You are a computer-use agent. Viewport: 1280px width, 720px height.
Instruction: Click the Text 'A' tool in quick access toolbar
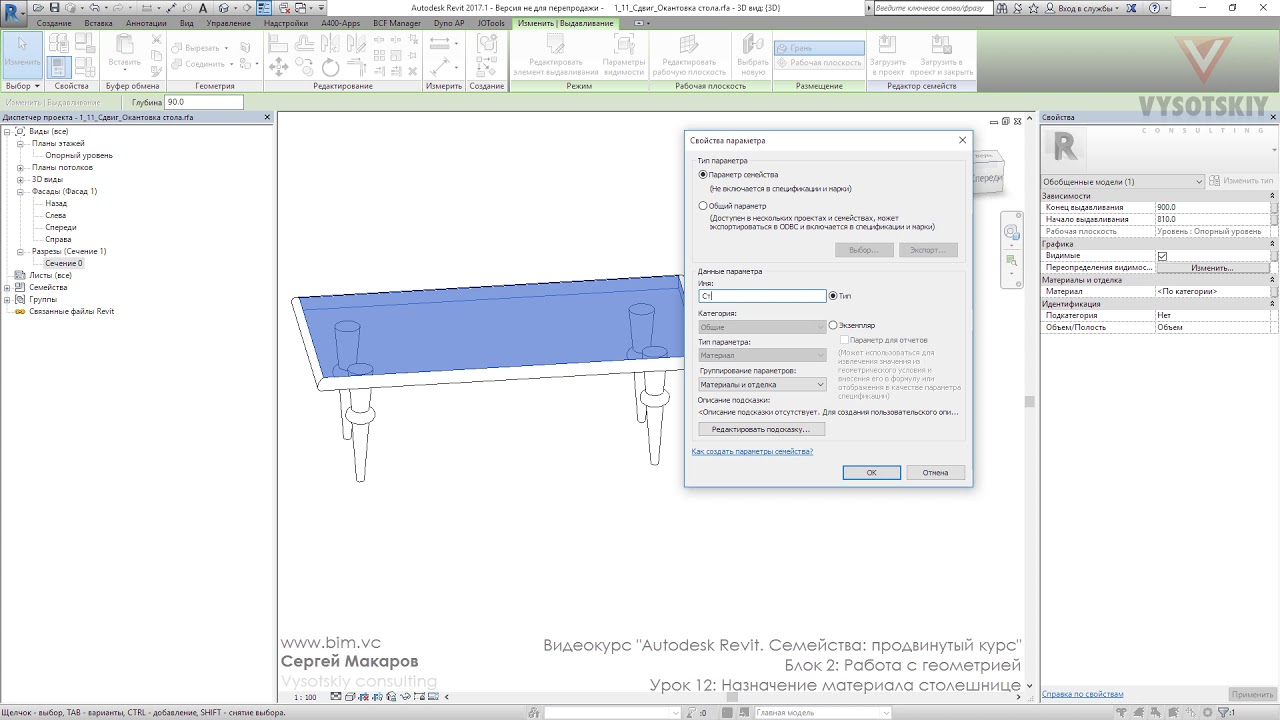tap(204, 8)
